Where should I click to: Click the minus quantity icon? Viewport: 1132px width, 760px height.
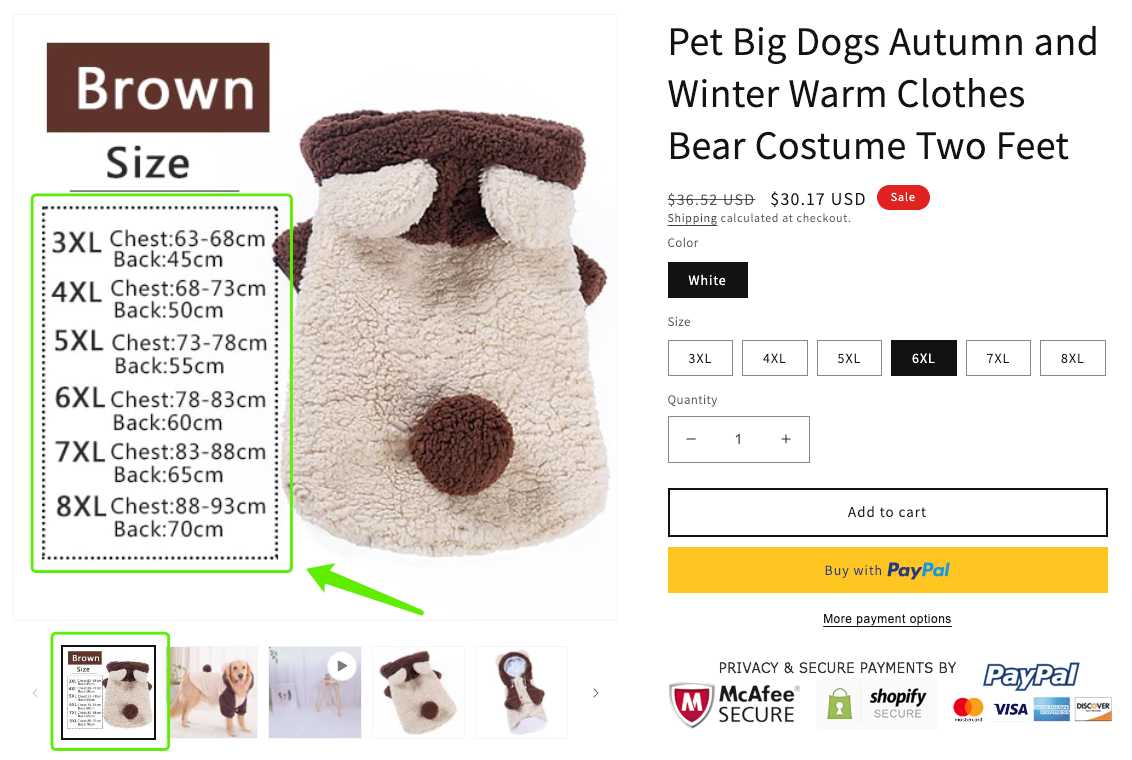coord(691,439)
